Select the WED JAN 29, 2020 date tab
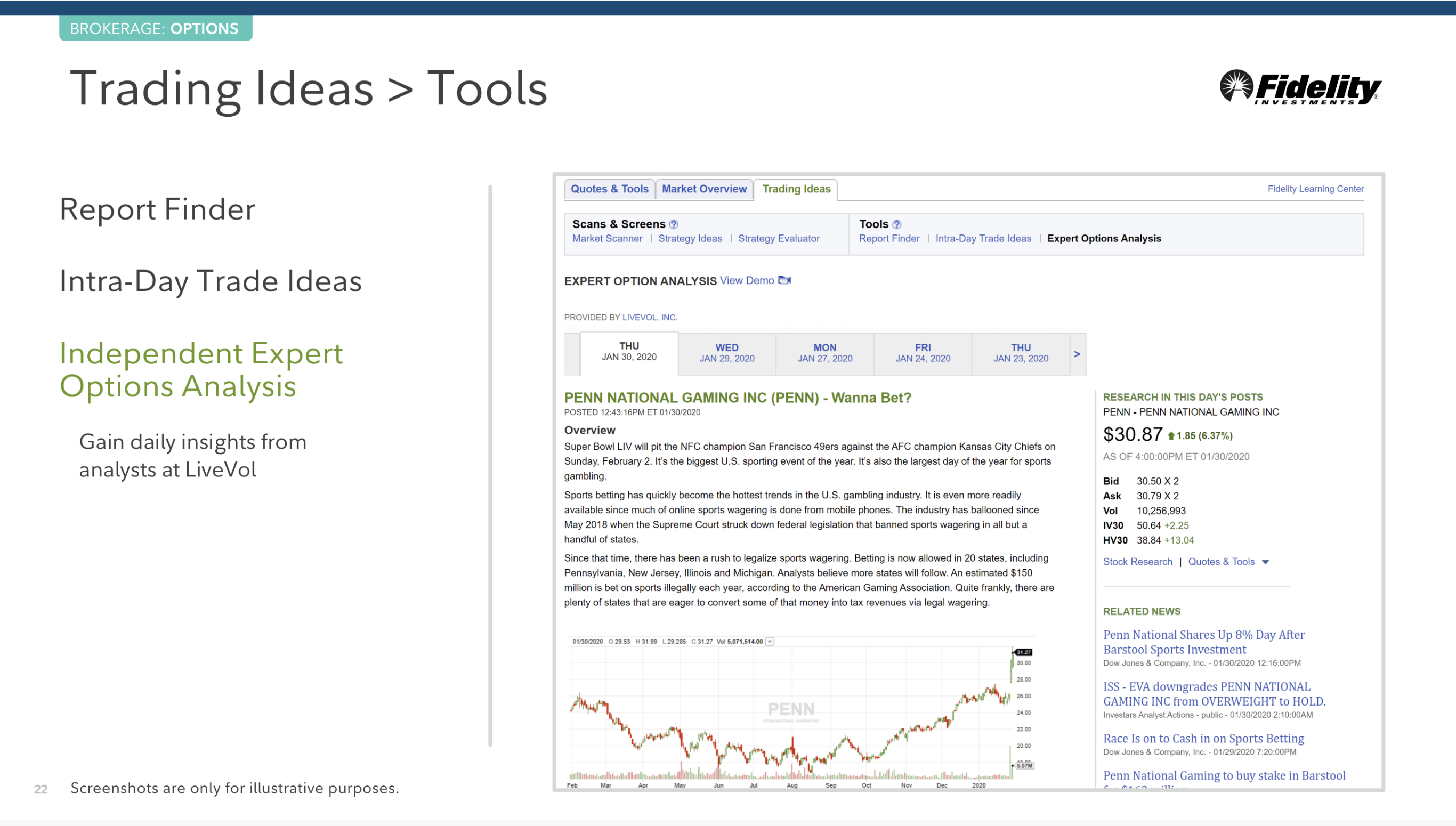The width and height of the screenshot is (1456, 826). pyautogui.click(x=726, y=353)
